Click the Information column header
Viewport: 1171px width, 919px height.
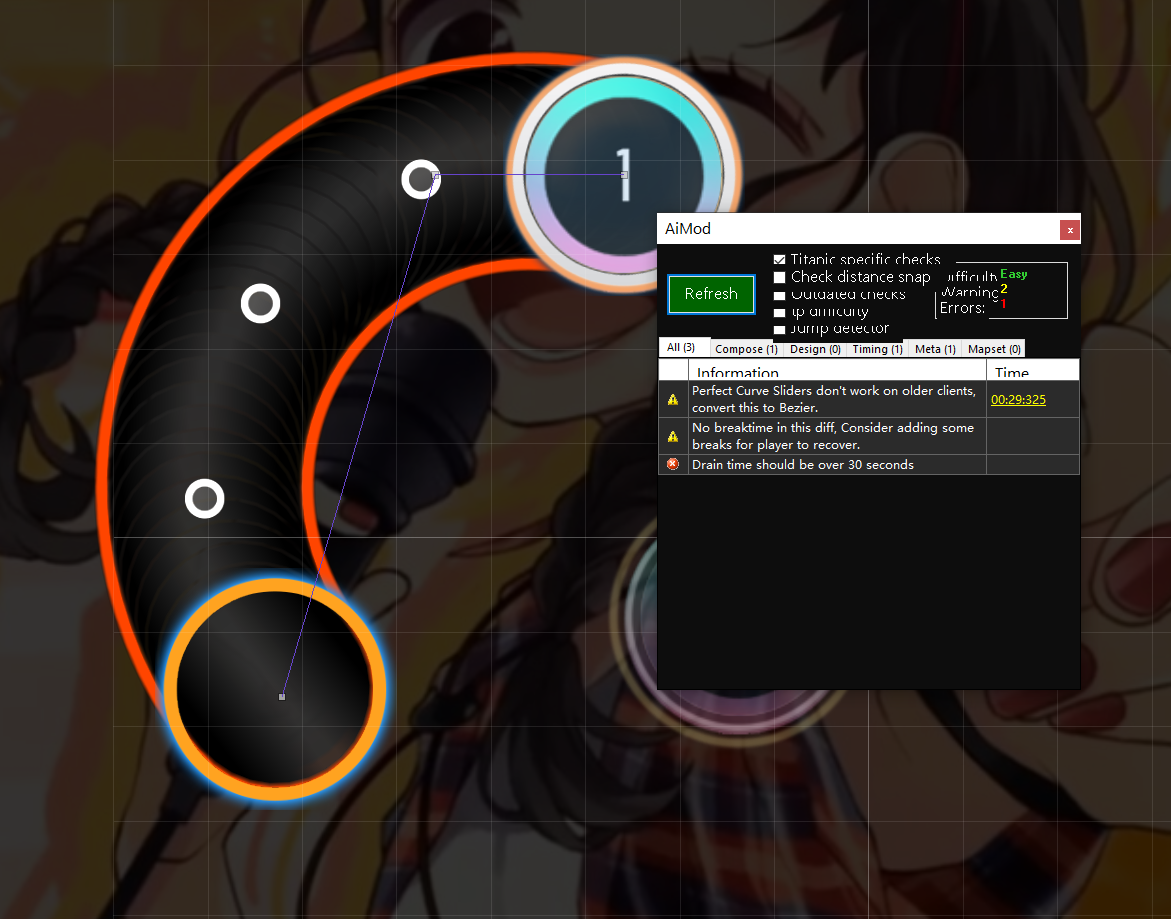click(837, 371)
